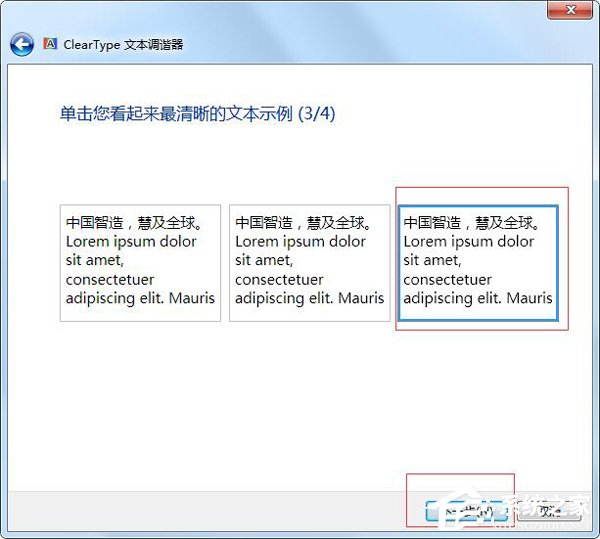This screenshot has height=539, width=600.
Task: Select the middle text sample box
Action: pos(309,263)
